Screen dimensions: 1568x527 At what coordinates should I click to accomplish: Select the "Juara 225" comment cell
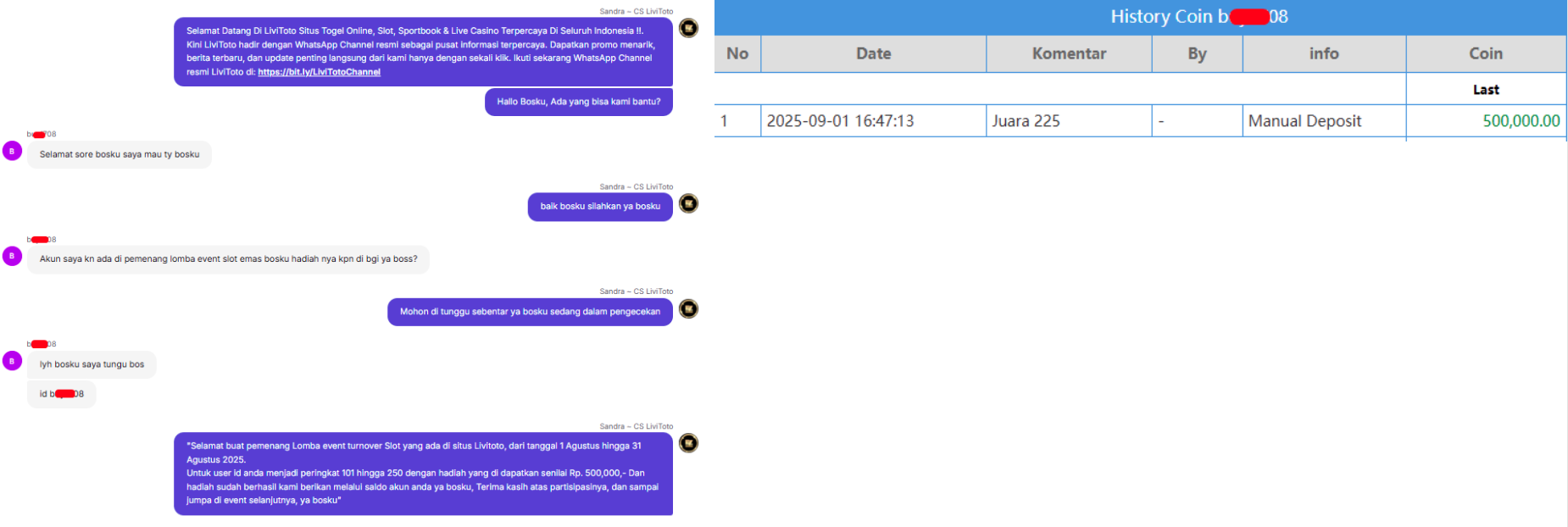tap(1069, 121)
